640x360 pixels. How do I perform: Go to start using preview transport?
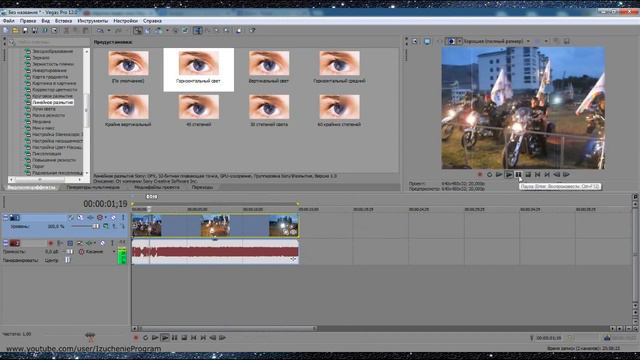click(x=538, y=175)
